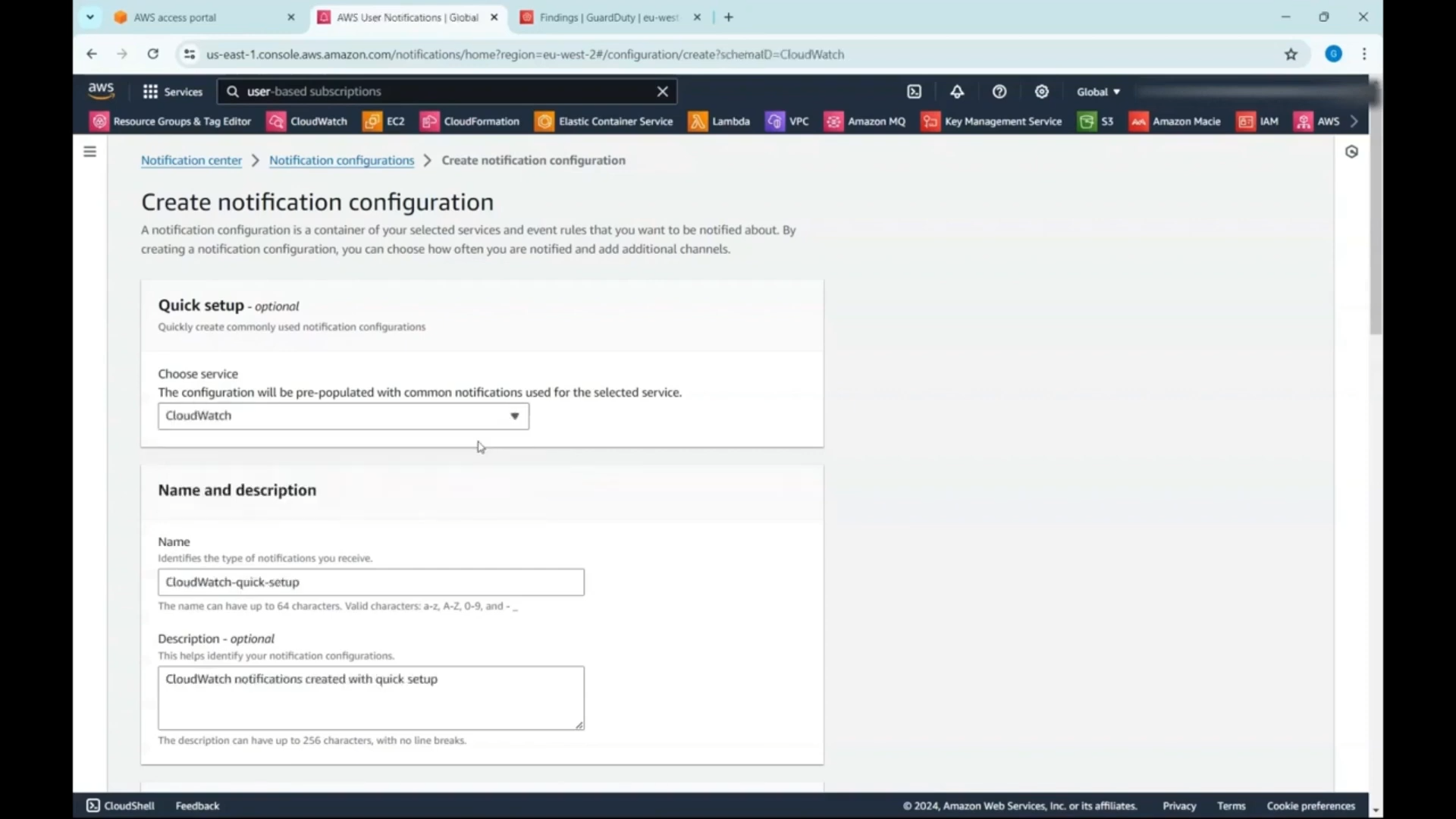Open Key Management Service shortcut
Screen dimensions: 1456x819
tap(1003, 121)
